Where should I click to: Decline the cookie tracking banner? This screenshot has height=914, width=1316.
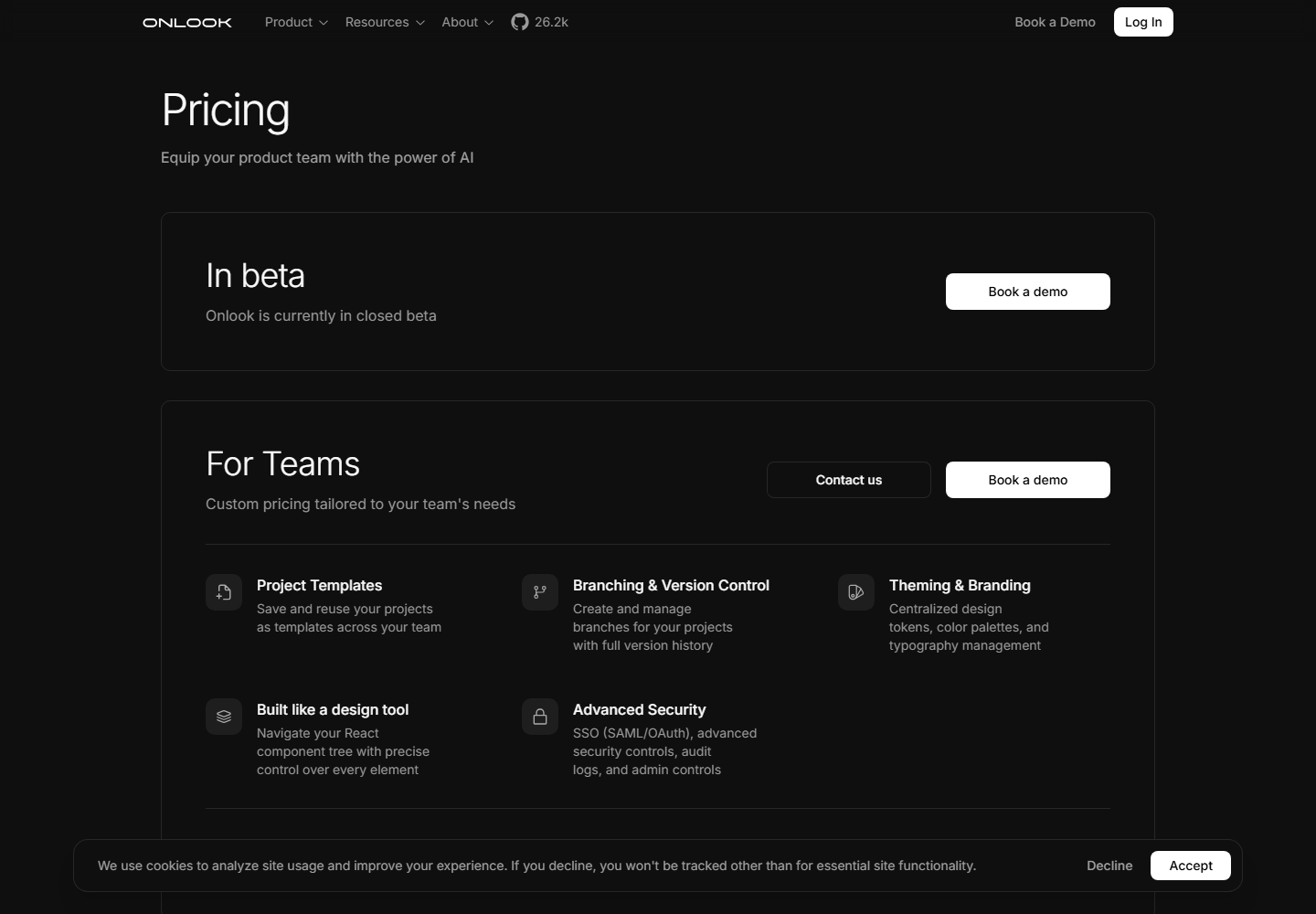pyautogui.click(x=1109, y=866)
